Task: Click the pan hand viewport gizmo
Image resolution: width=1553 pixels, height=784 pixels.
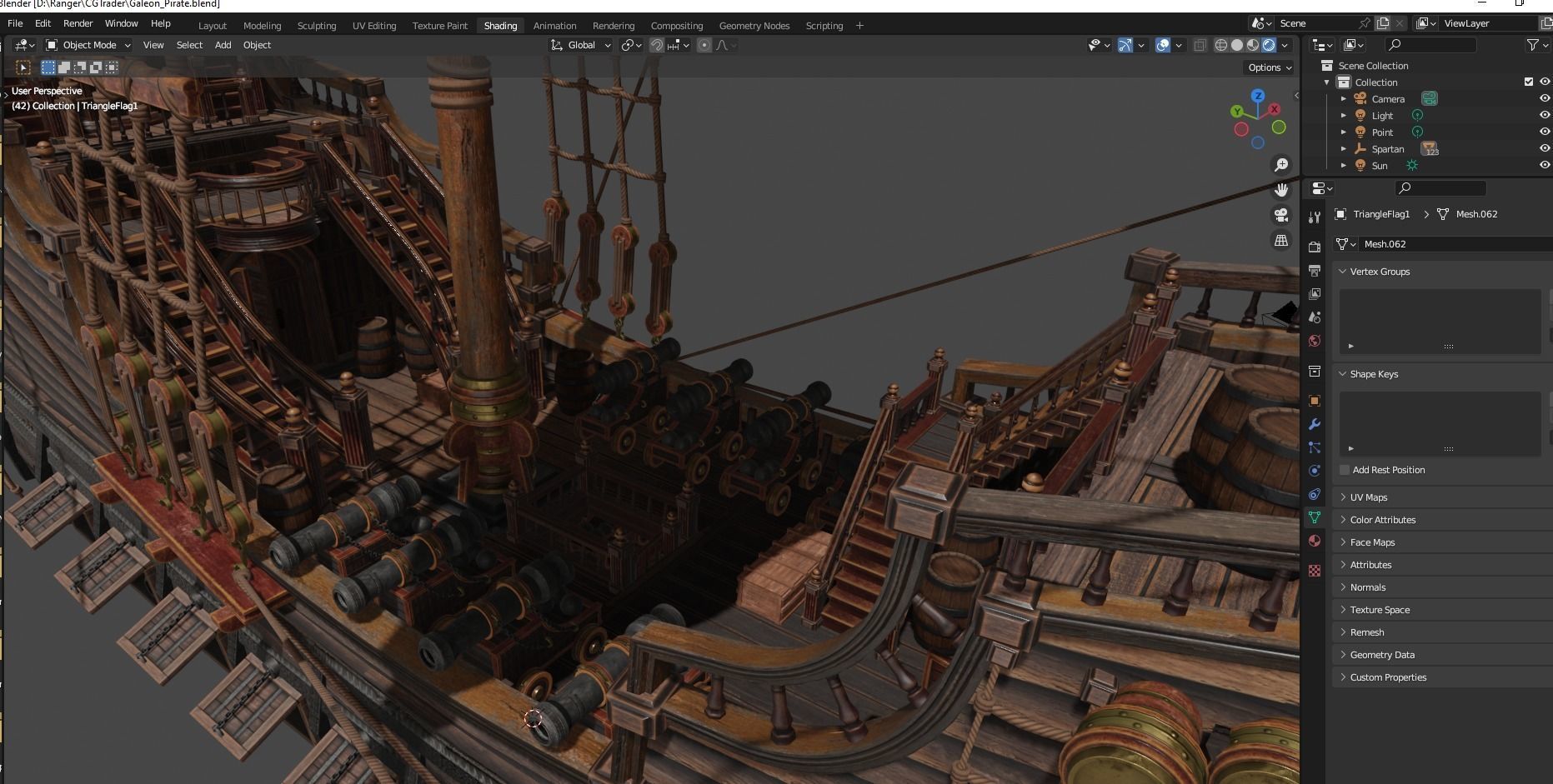Action: [x=1281, y=190]
